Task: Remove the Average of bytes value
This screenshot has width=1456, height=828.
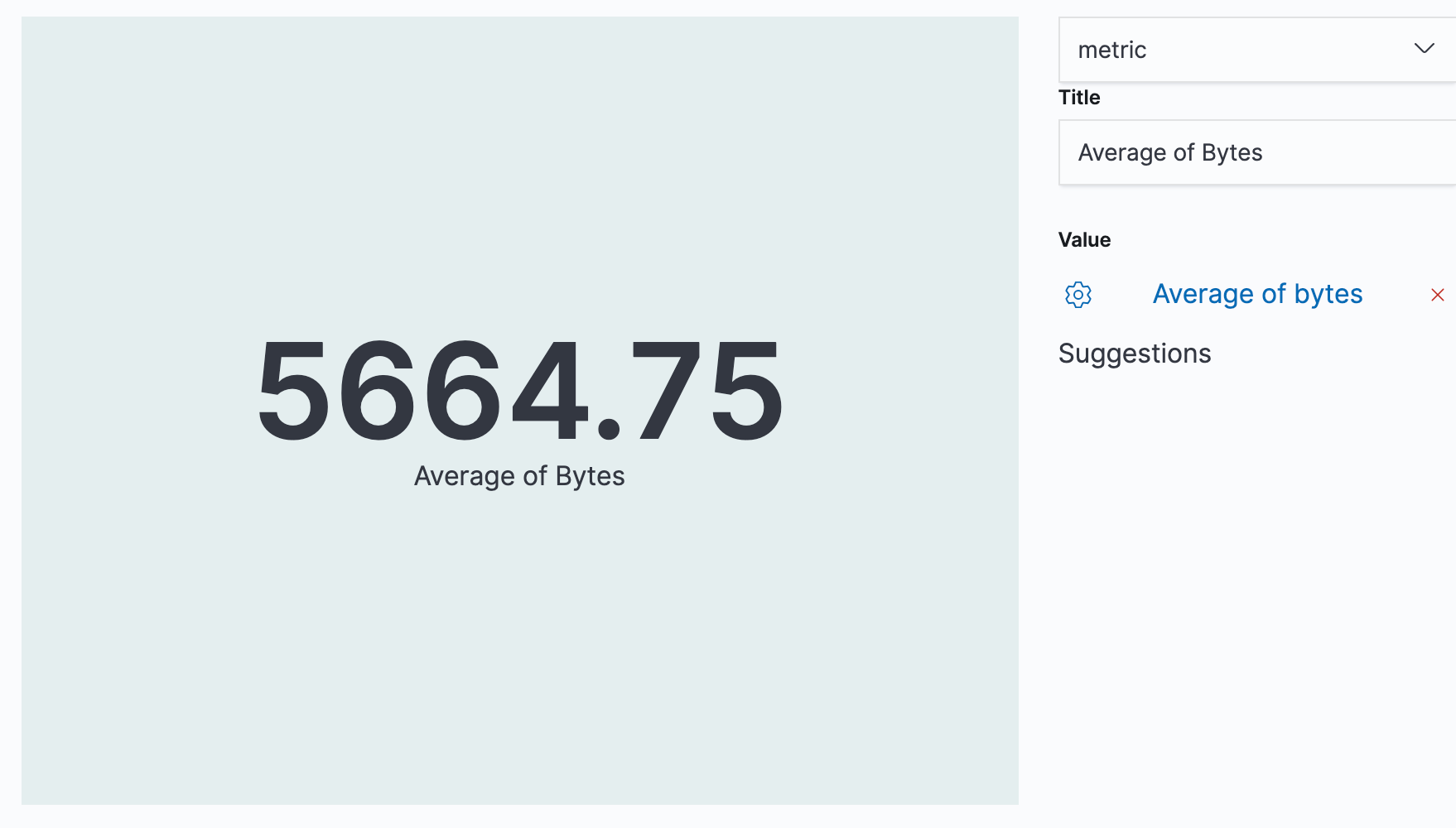Action: [1438, 295]
